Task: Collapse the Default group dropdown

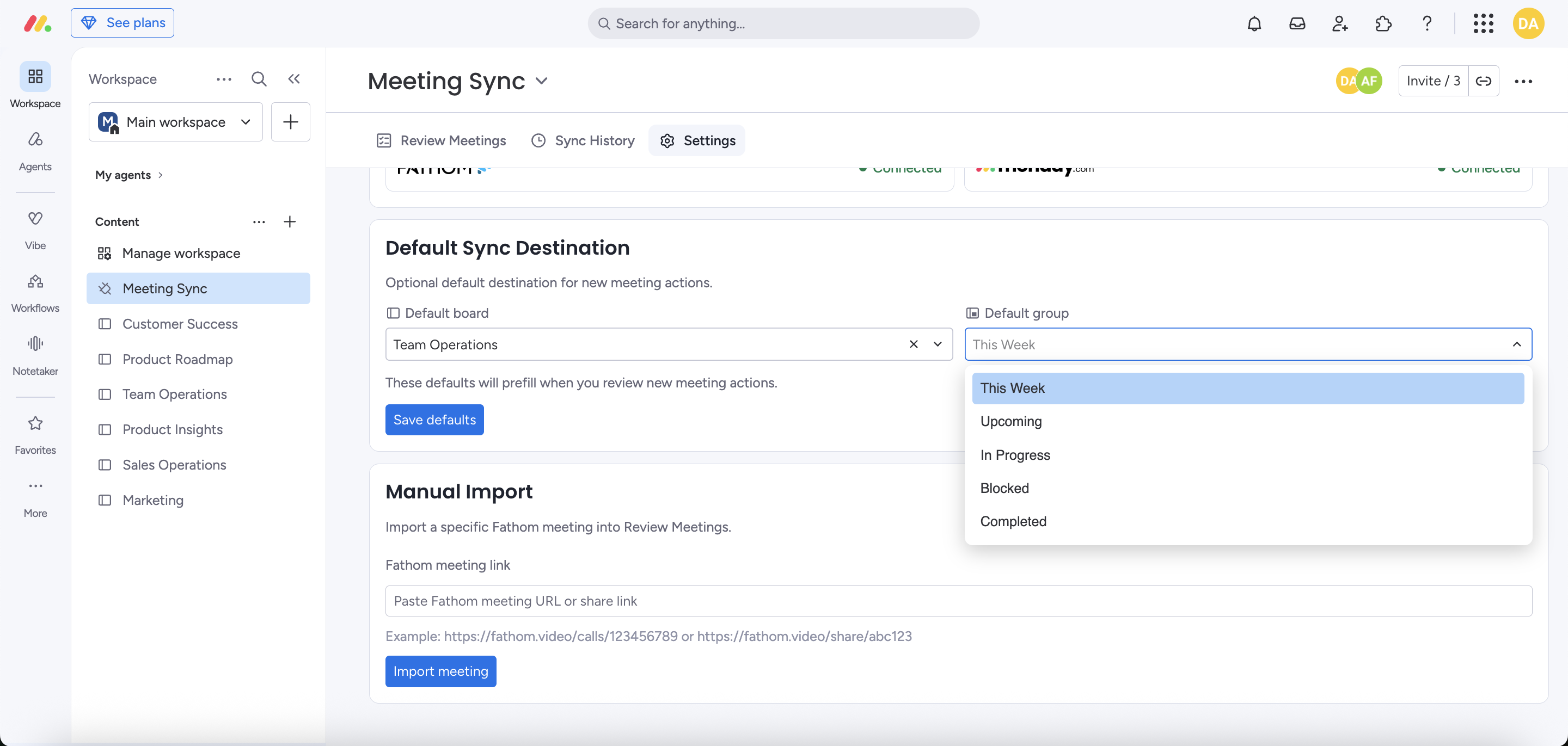Action: pos(1516,344)
